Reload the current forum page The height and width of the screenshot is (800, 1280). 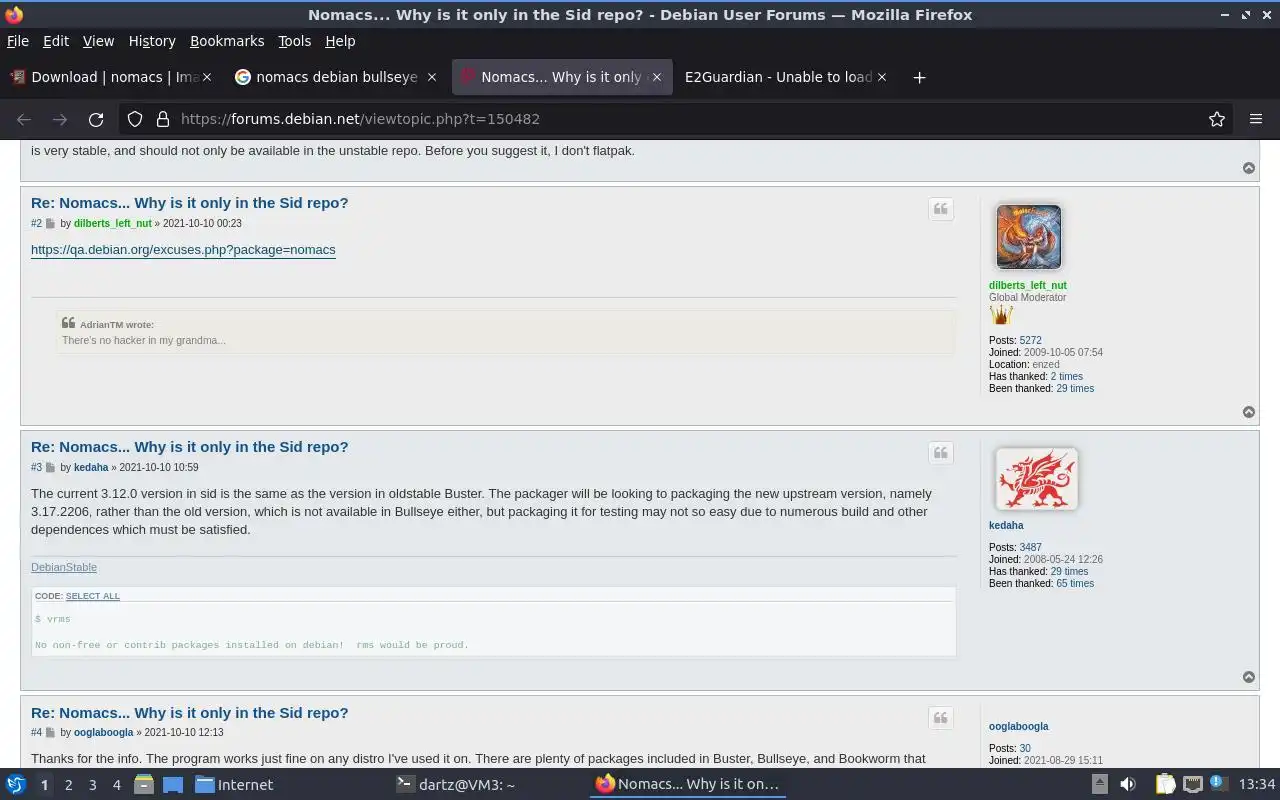(96, 119)
